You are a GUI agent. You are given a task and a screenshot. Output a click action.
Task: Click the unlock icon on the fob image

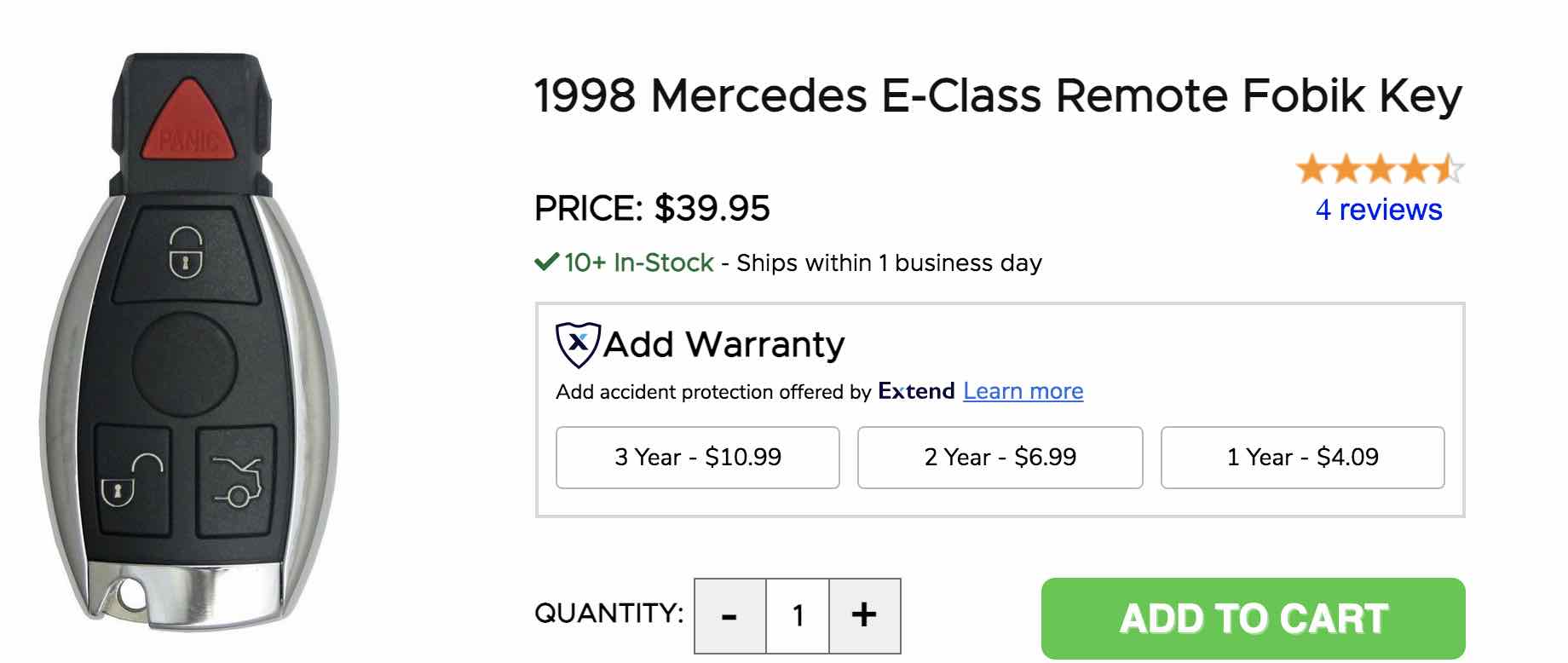click(133, 480)
